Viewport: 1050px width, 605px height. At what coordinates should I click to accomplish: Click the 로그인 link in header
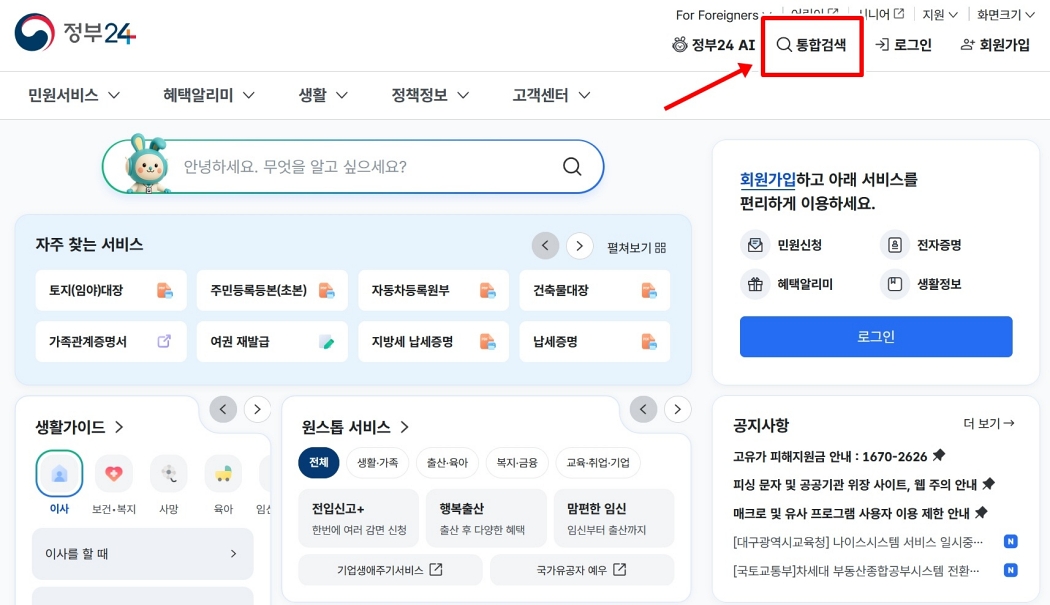click(903, 45)
